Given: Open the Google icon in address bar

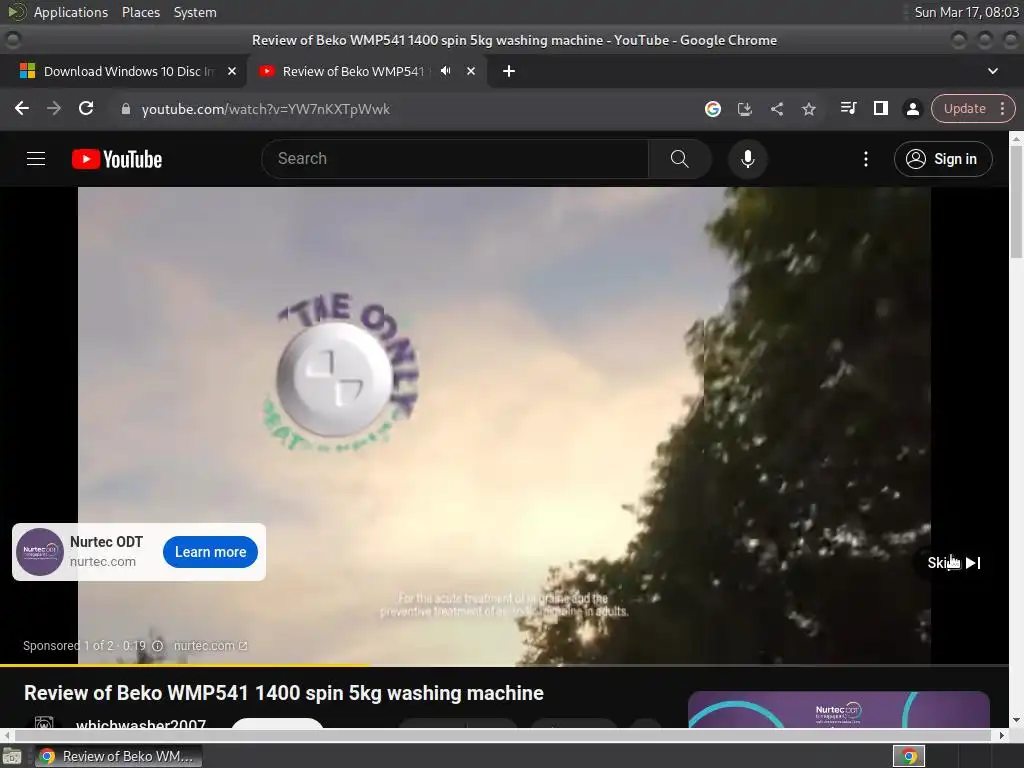Looking at the screenshot, I should tap(712, 109).
